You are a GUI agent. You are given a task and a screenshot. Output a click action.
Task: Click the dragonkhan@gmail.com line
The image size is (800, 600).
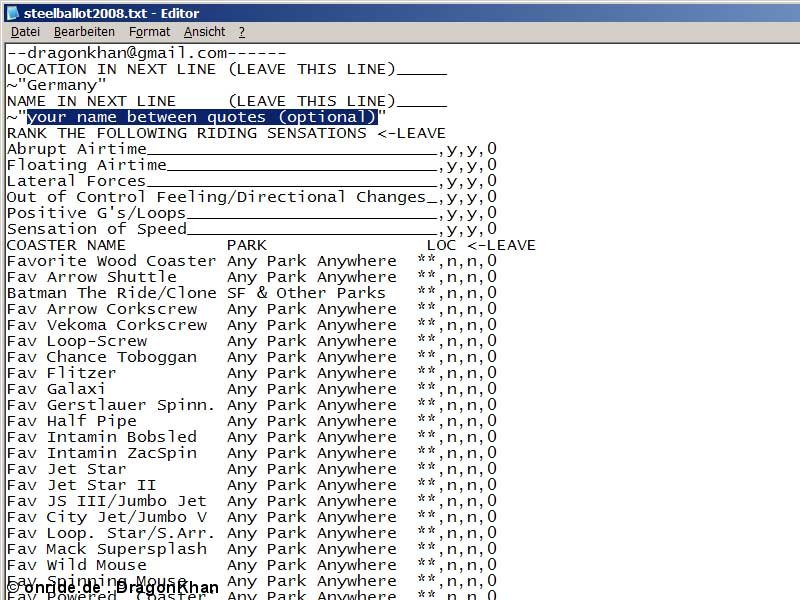click(x=146, y=53)
